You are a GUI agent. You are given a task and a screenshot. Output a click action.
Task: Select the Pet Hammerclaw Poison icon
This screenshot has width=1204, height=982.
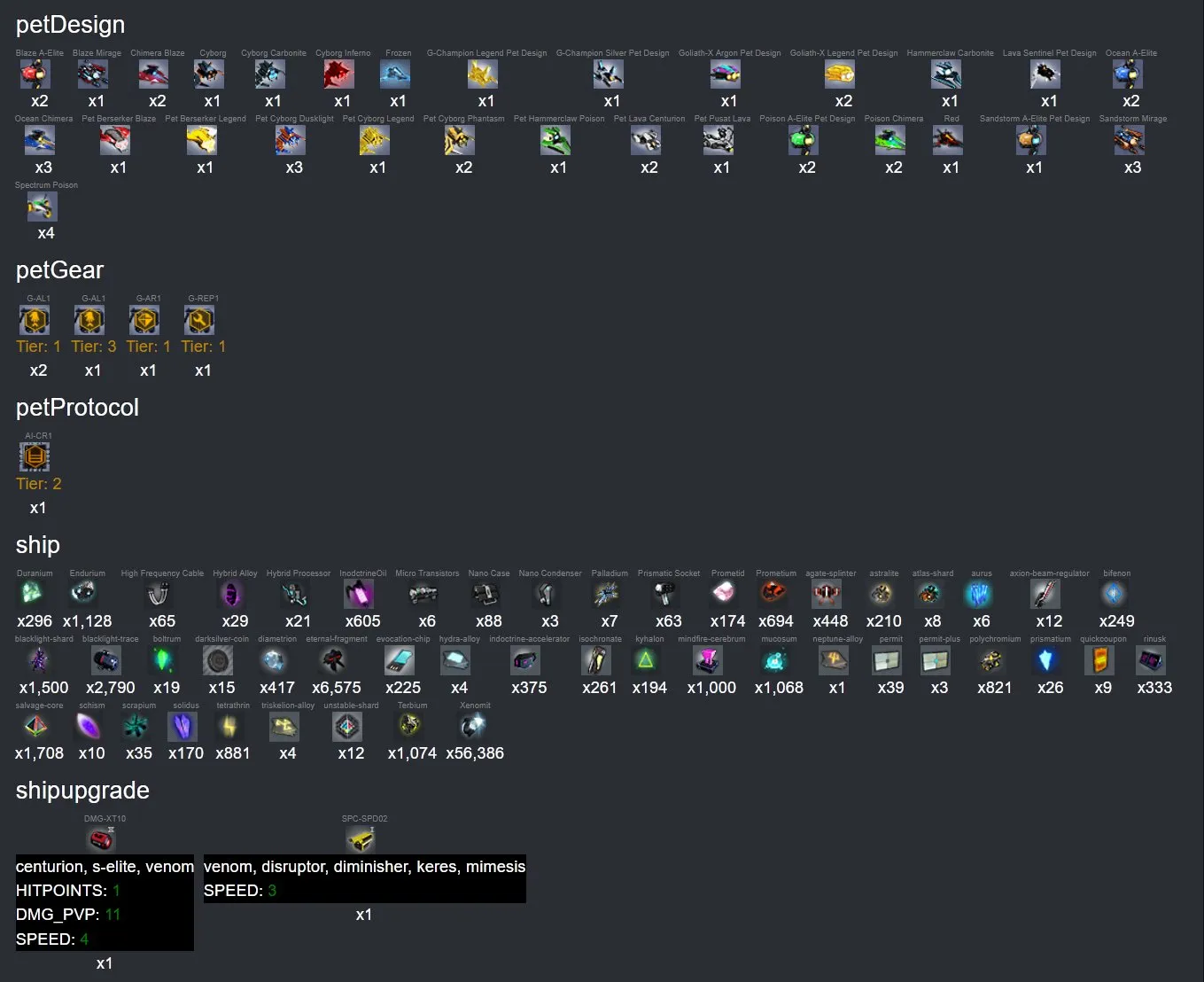[555, 140]
